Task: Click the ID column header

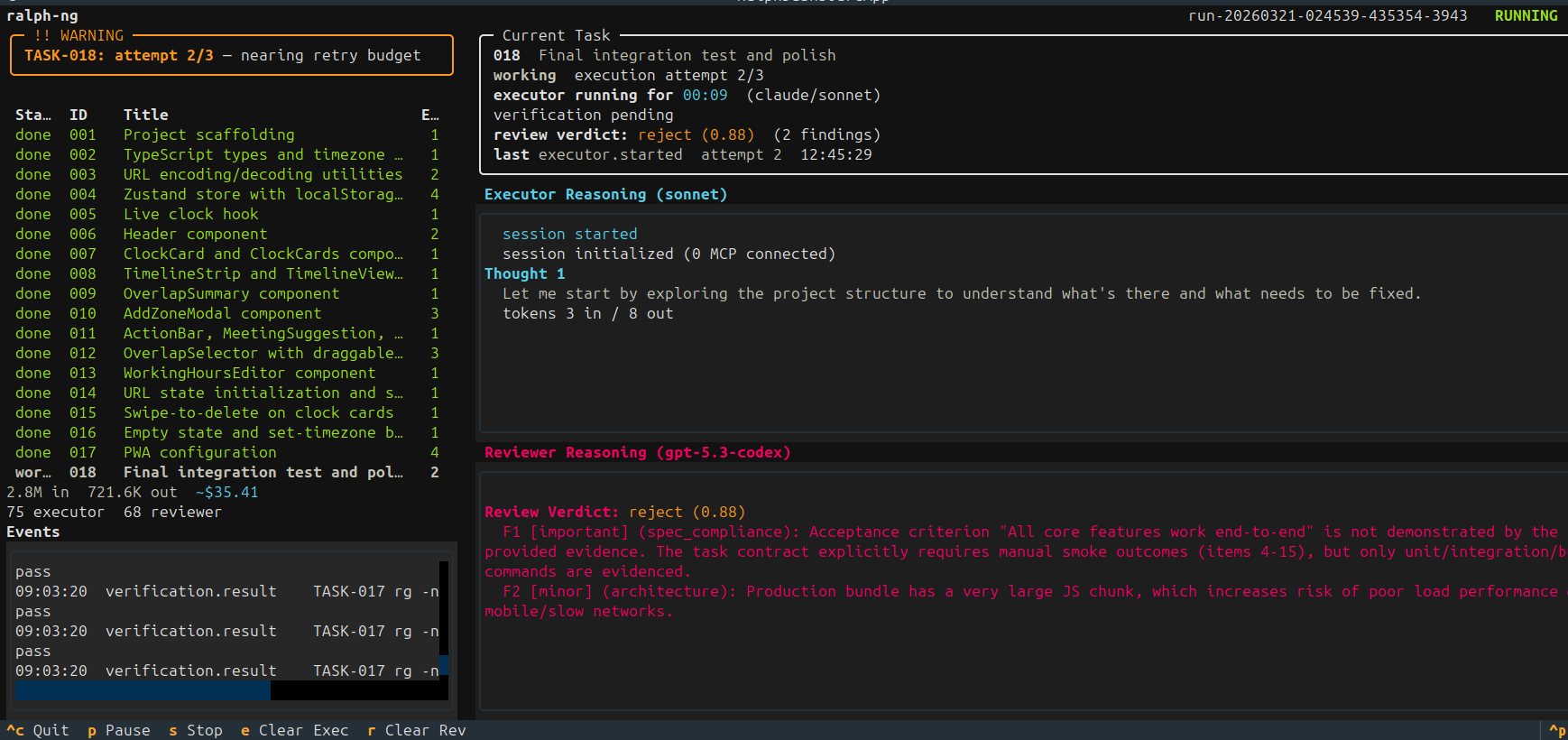Action: click(x=78, y=115)
